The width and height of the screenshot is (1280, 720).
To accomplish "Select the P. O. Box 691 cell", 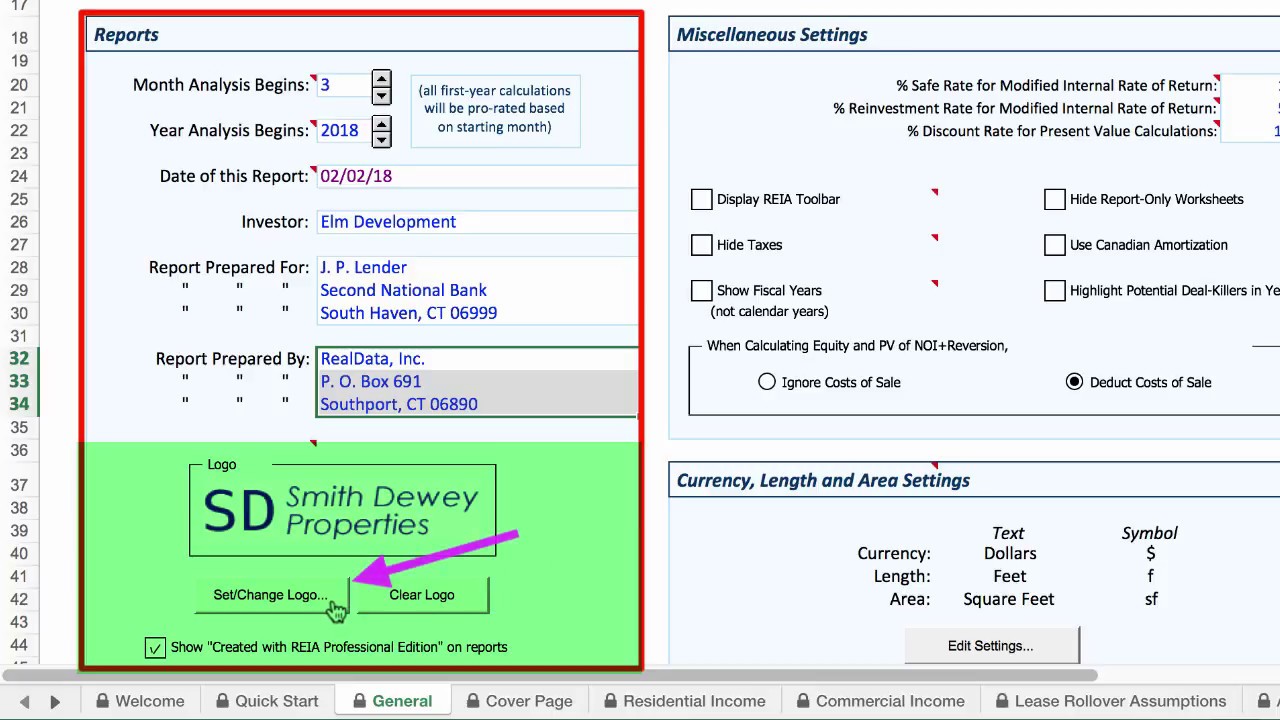I will pos(477,381).
